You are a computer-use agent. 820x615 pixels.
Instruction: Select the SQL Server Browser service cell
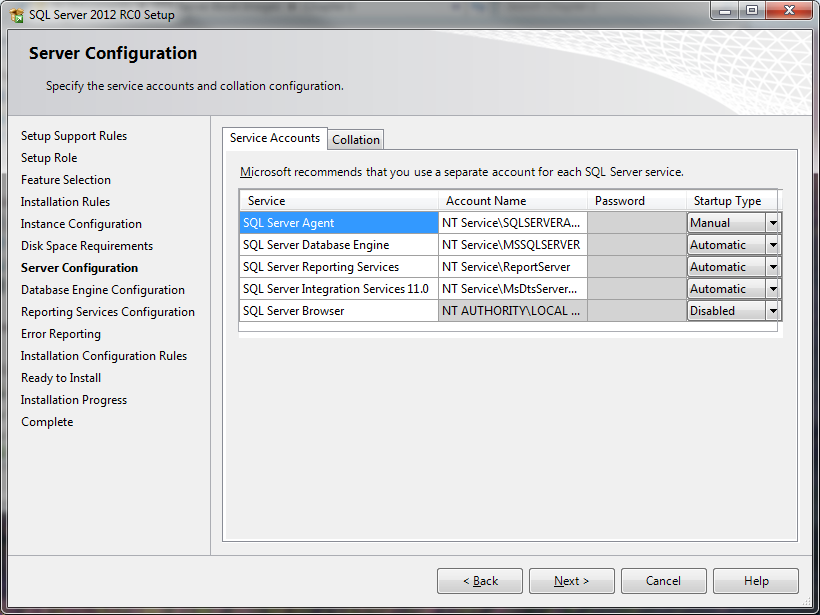(x=339, y=311)
